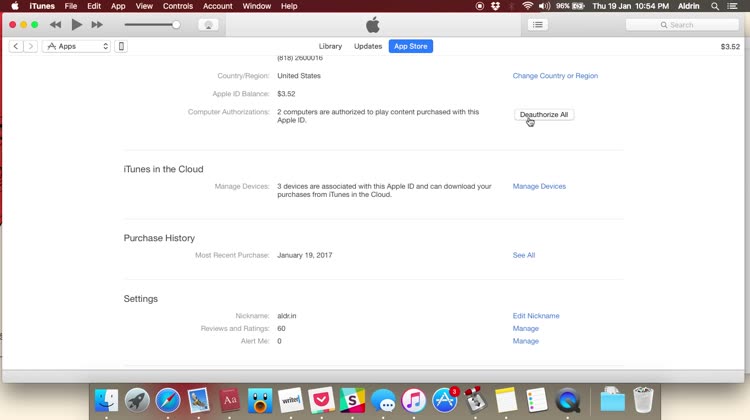750x420 pixels.
Task: Open the View menu
Action: tap(144, 6)
